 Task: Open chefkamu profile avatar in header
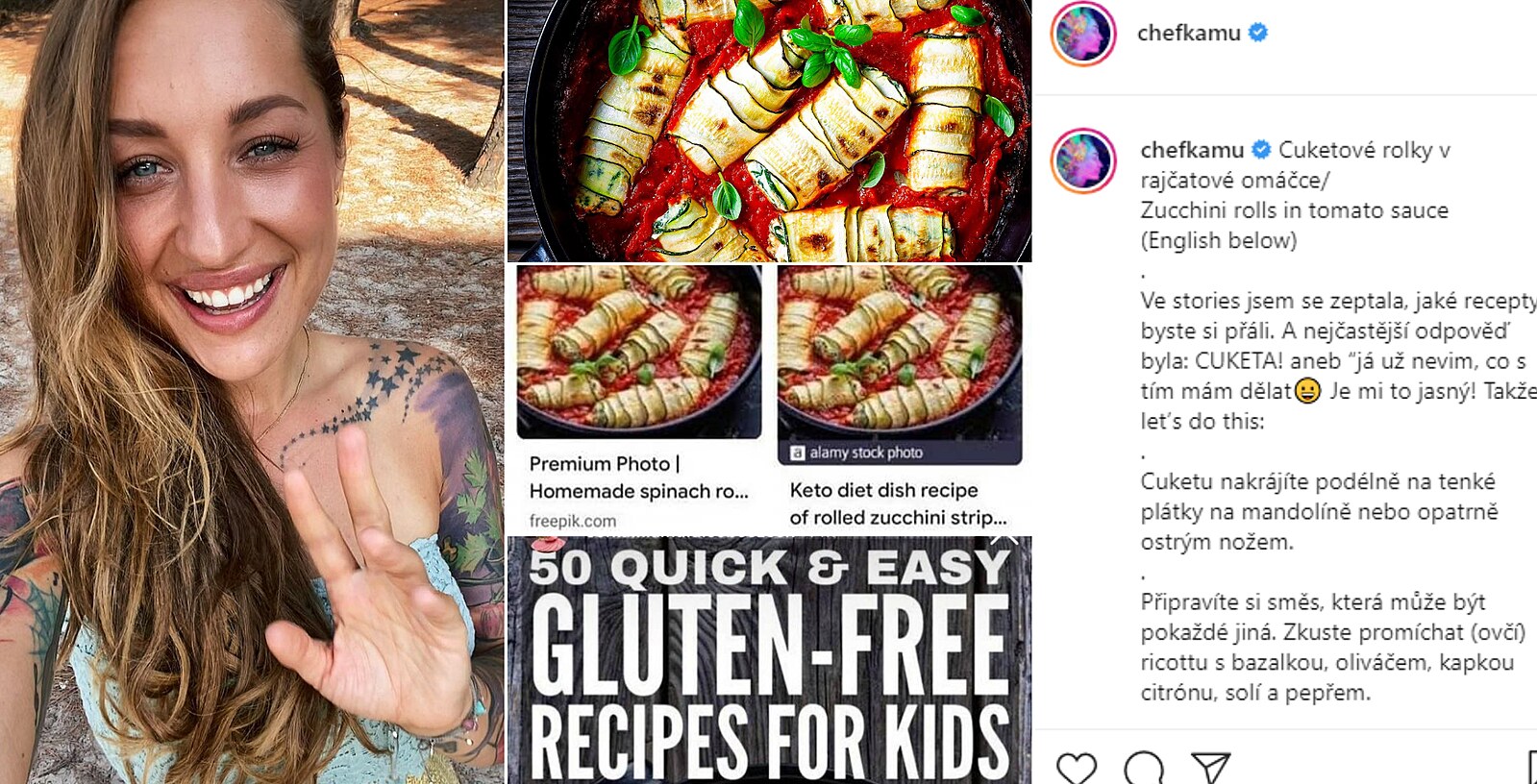tap(1083, 34)
